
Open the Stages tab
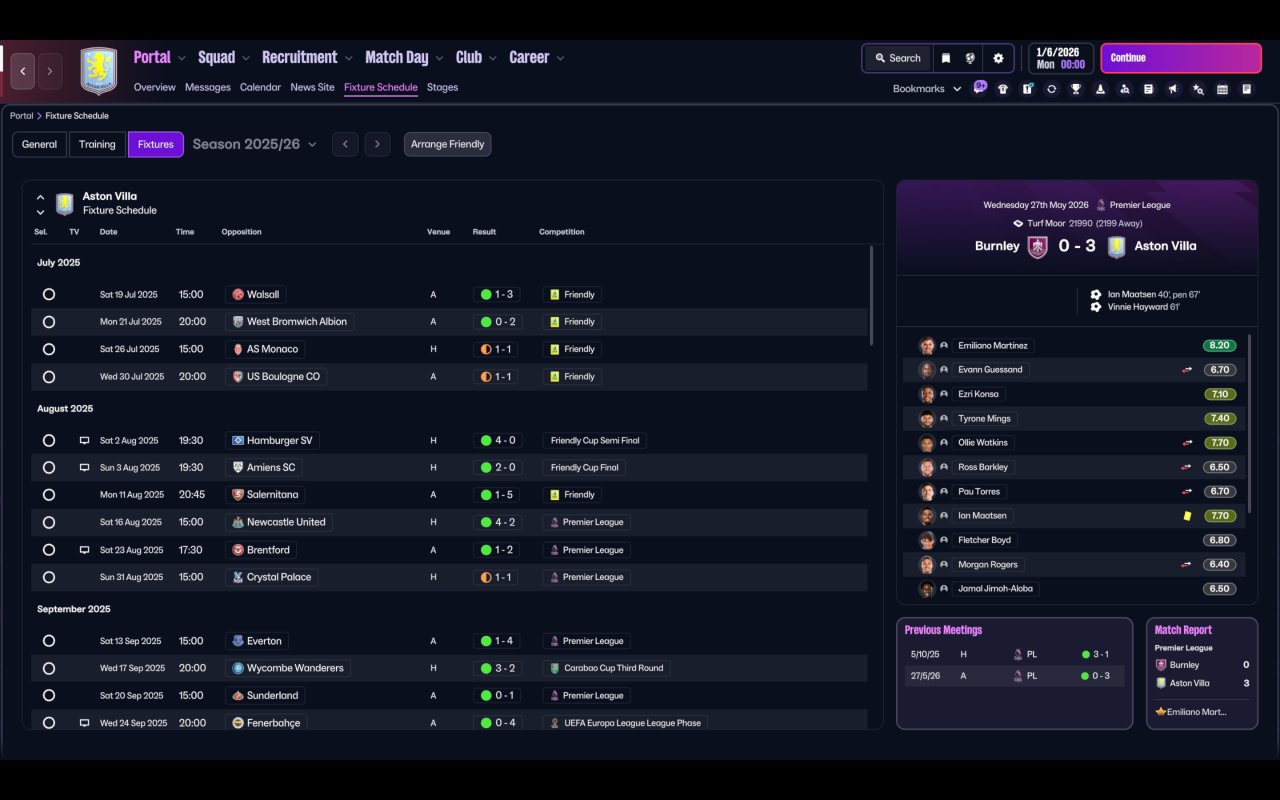442,88
